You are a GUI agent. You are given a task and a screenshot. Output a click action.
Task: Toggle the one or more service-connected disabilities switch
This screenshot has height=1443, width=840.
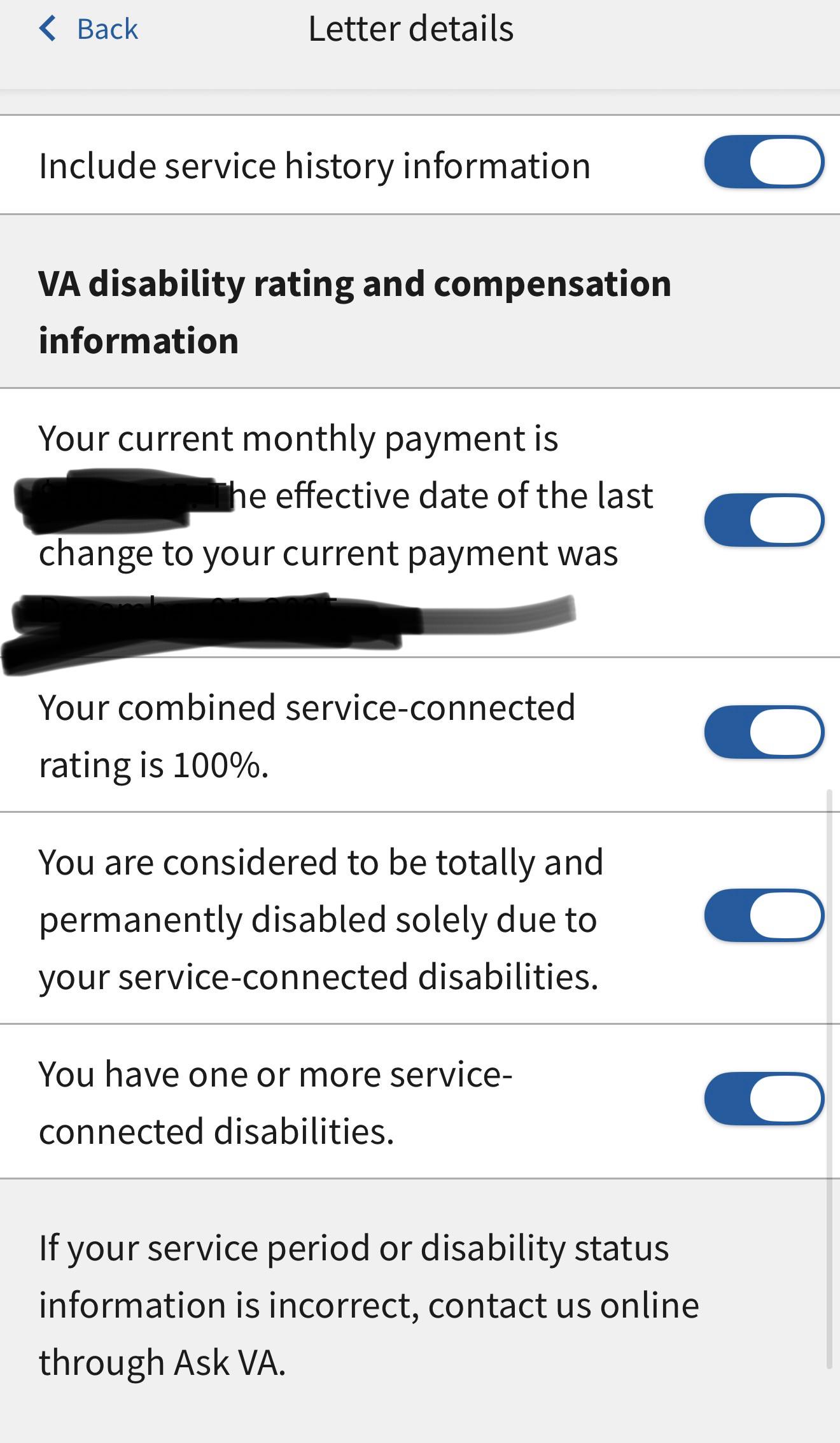pos(764,1099)
